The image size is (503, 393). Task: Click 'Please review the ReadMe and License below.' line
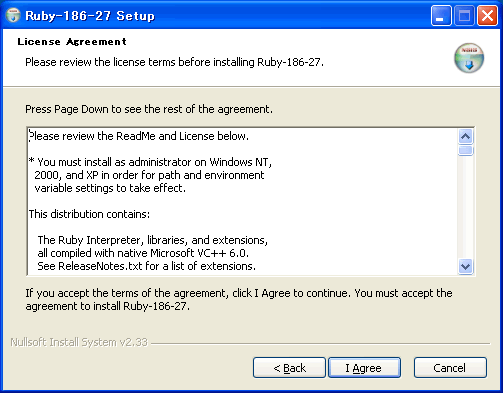click(139, 136)
